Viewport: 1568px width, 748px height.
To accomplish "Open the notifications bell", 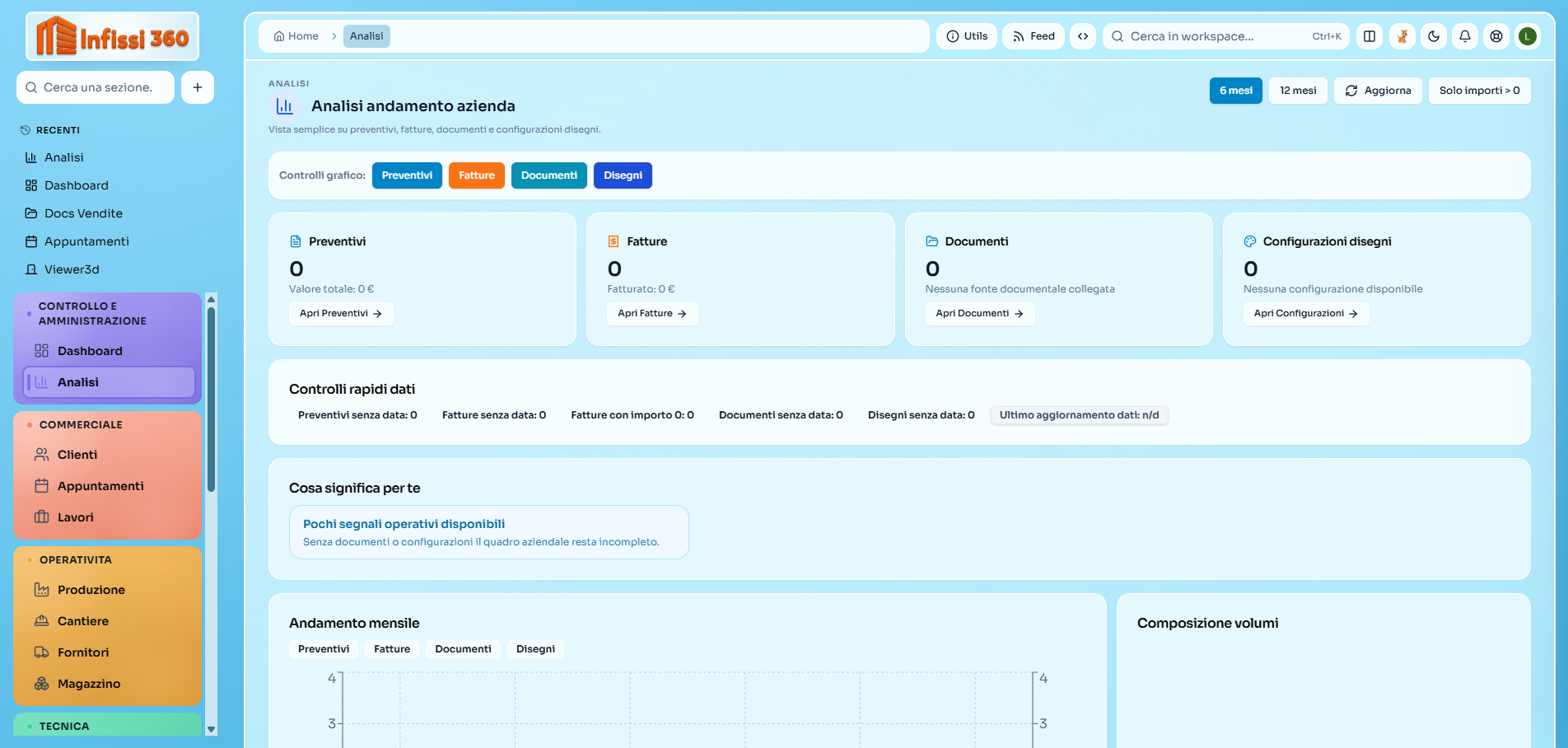I will [1465, 36].
